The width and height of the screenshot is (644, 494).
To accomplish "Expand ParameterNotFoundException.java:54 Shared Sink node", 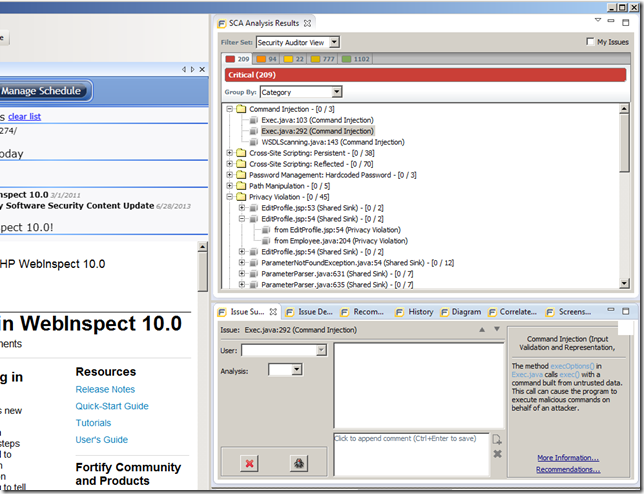I will [x=242, y=263].
